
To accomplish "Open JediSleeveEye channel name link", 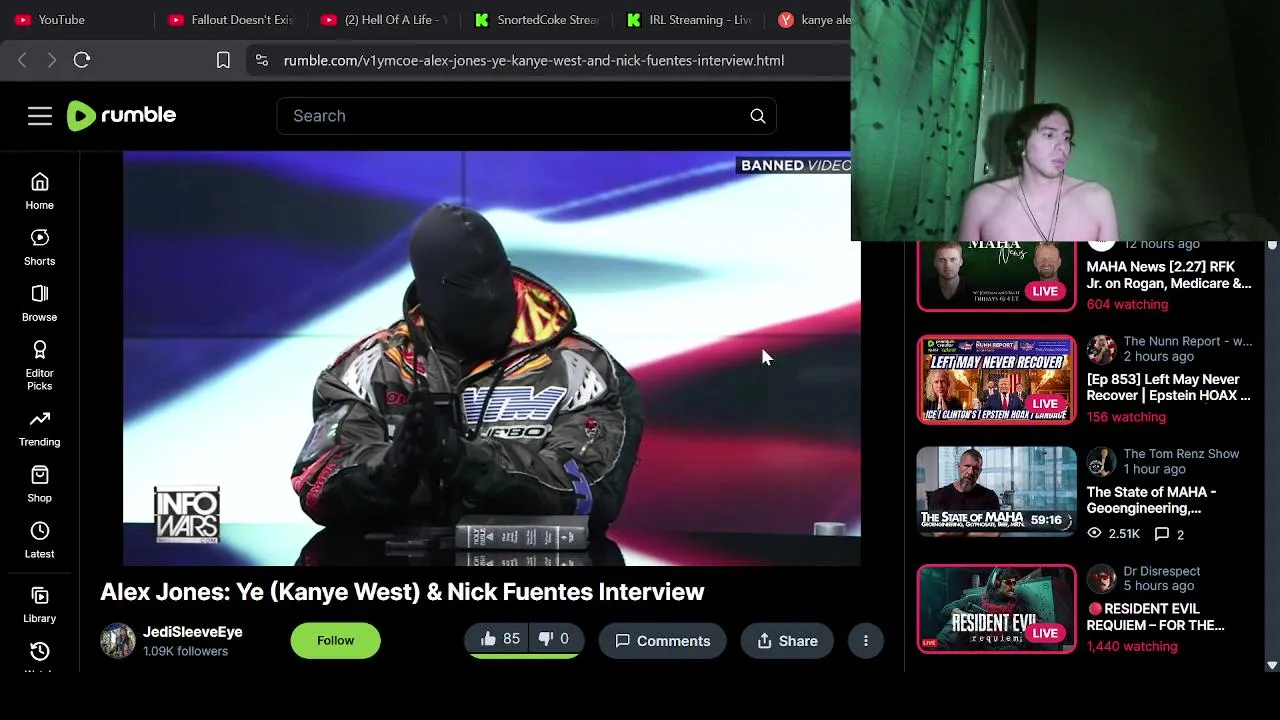I will 193,632.
